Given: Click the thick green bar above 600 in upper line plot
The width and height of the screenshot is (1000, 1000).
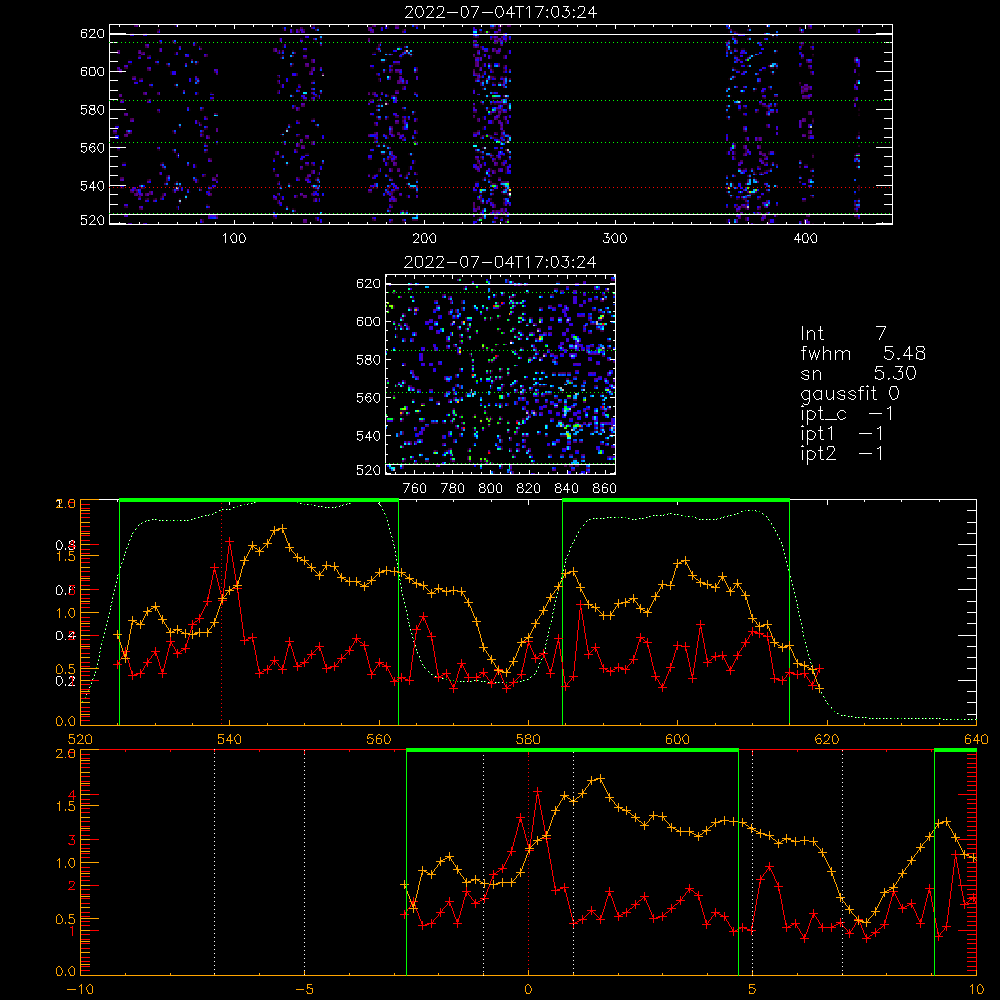Looking at the screenshot, I should coord(676,500).
